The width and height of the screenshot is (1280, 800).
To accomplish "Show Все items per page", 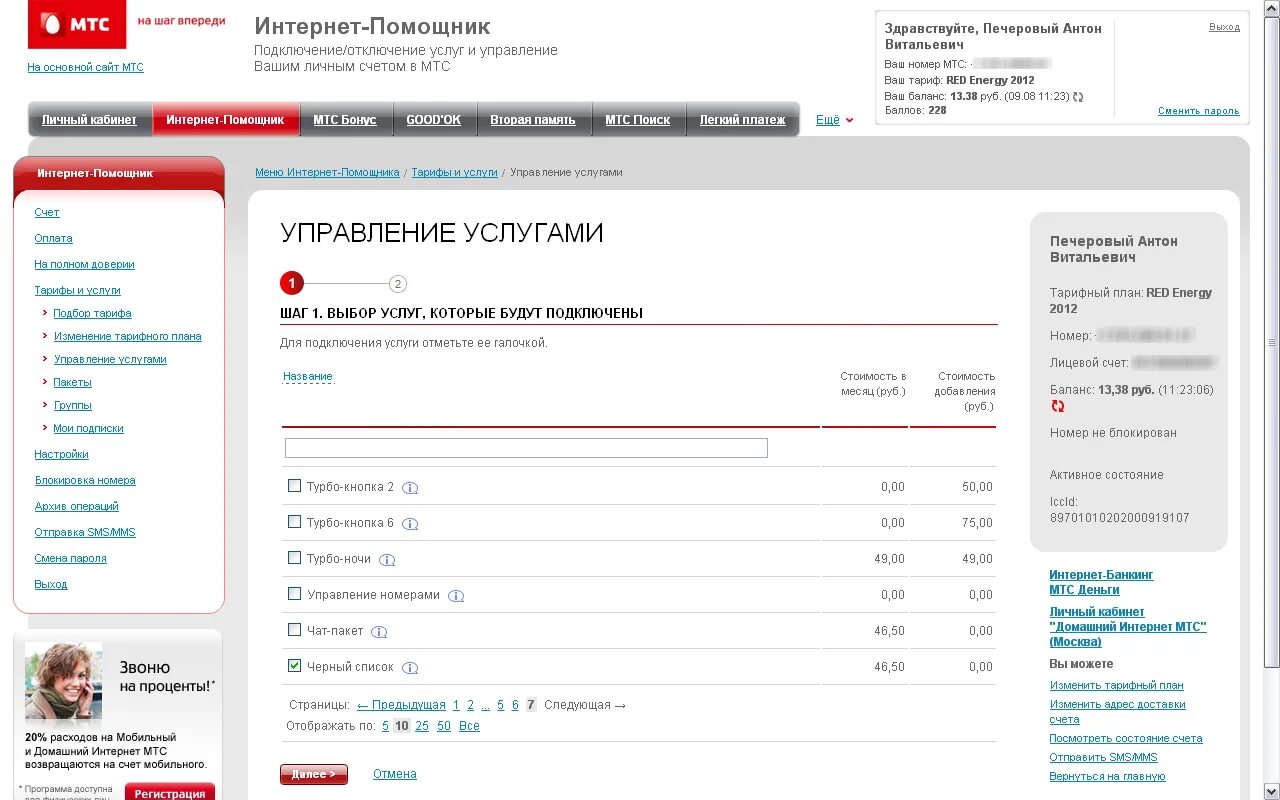I will coord(469,726).
